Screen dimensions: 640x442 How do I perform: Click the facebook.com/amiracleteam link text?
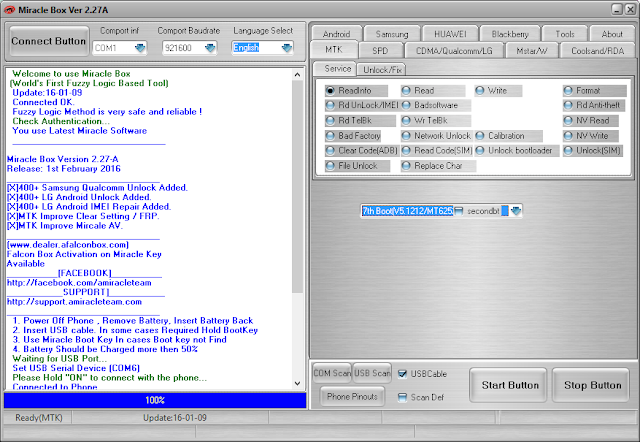point(79,283)
